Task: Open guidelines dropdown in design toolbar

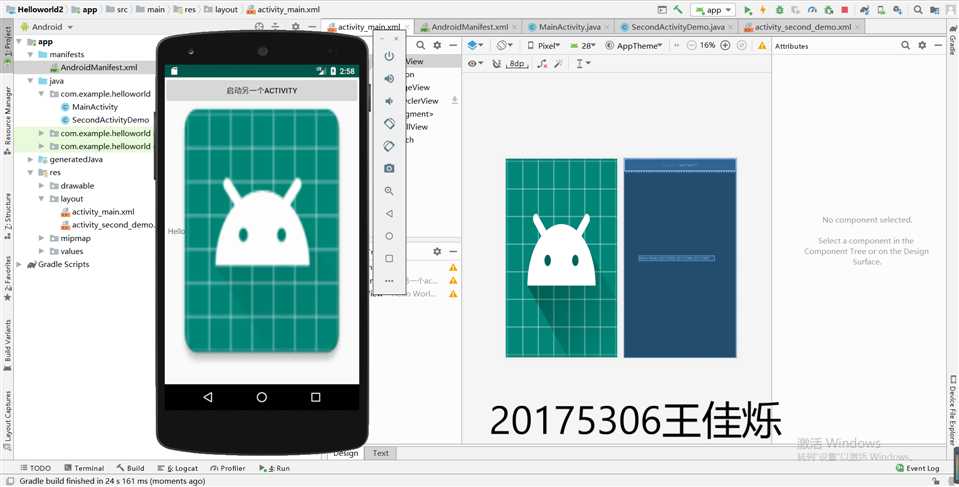Action: point(583,64)
